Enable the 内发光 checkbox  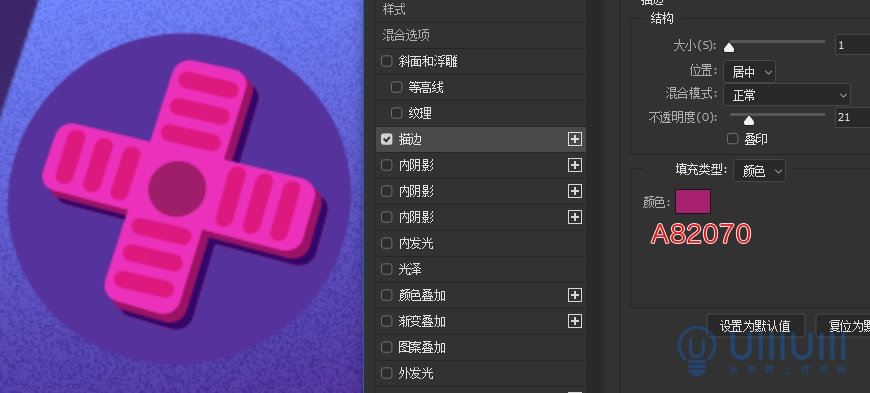point(387,243)
